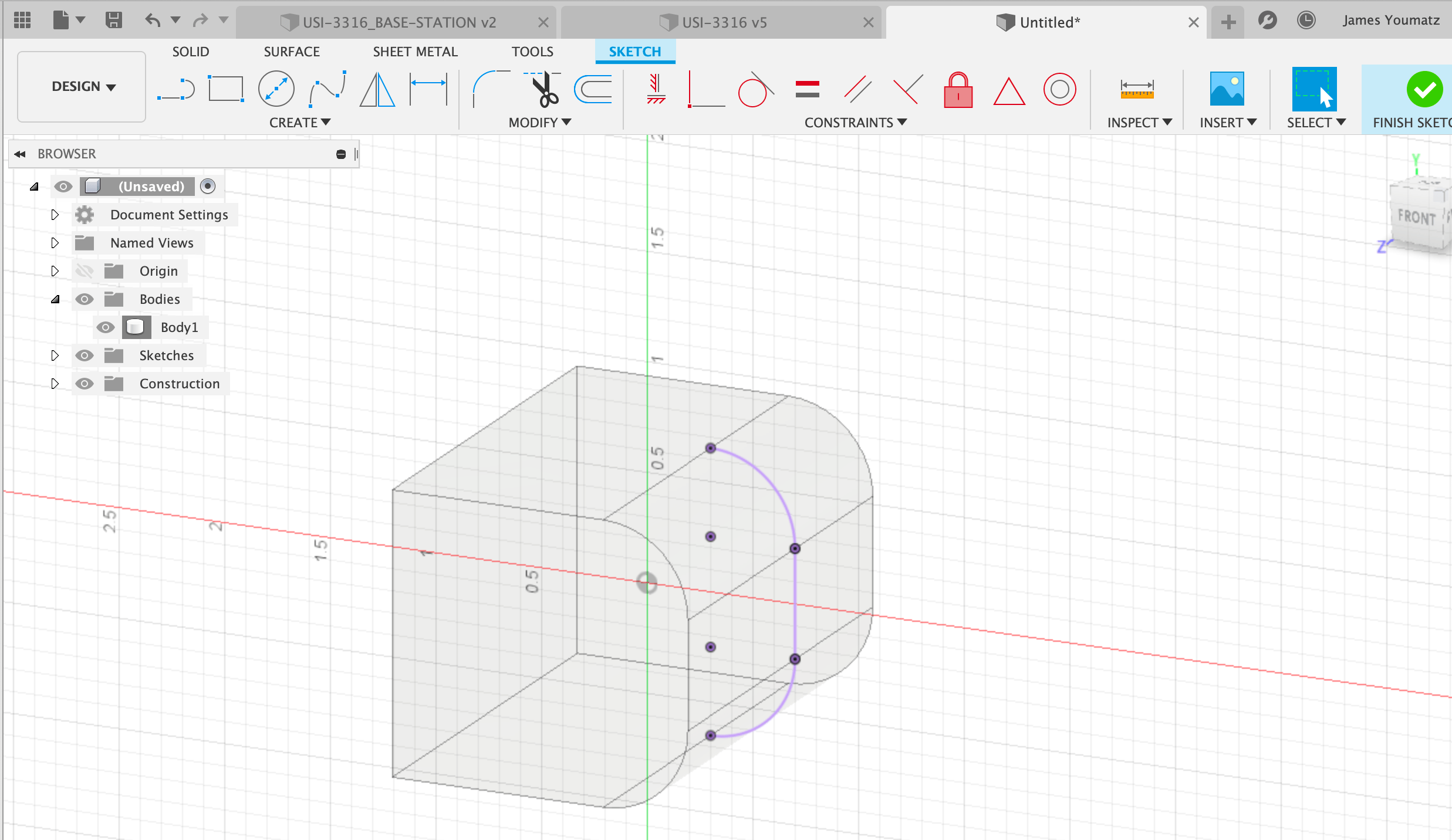Open the DESIGN workspace selector
1452x840 pixels.
coord(81,86)
